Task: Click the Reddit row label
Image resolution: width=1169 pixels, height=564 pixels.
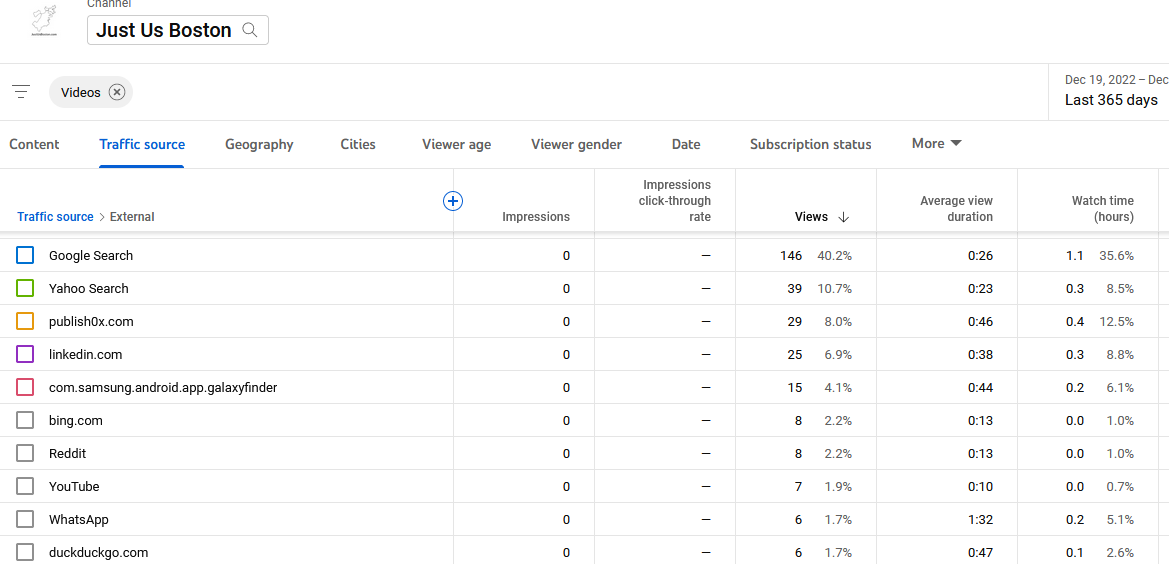Action: pyautogui.click(x=68, y=453)
